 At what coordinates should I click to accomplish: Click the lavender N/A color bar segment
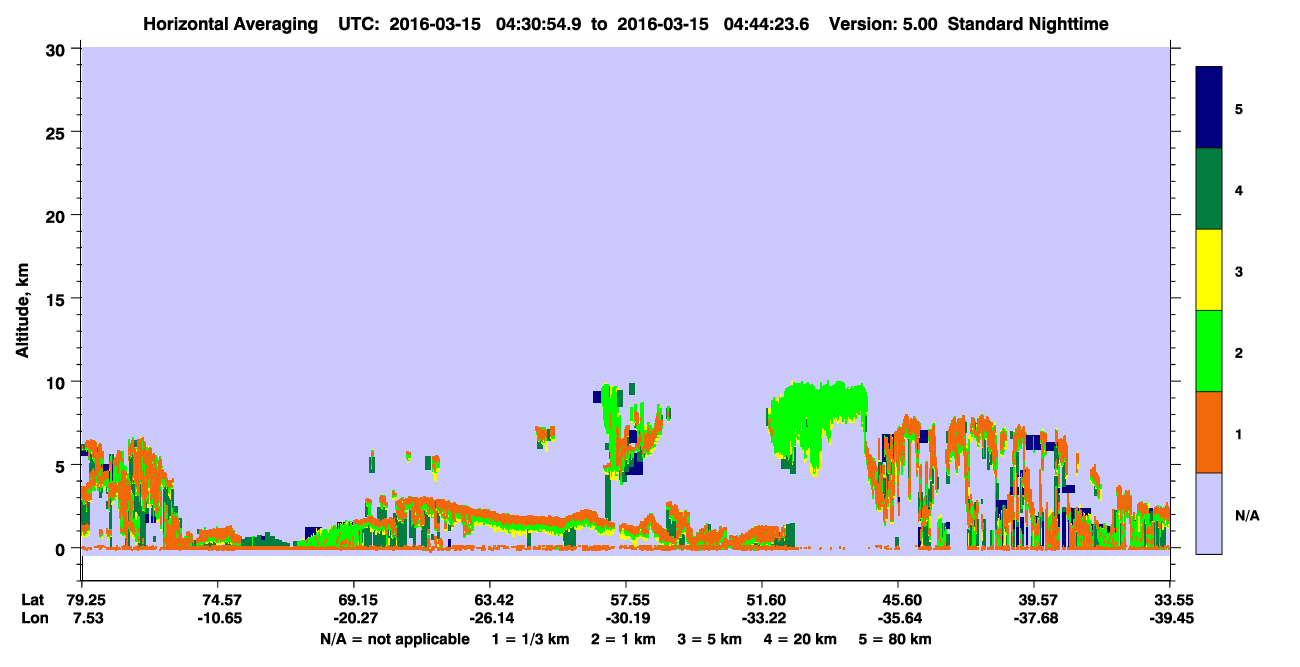point(1209,513)
